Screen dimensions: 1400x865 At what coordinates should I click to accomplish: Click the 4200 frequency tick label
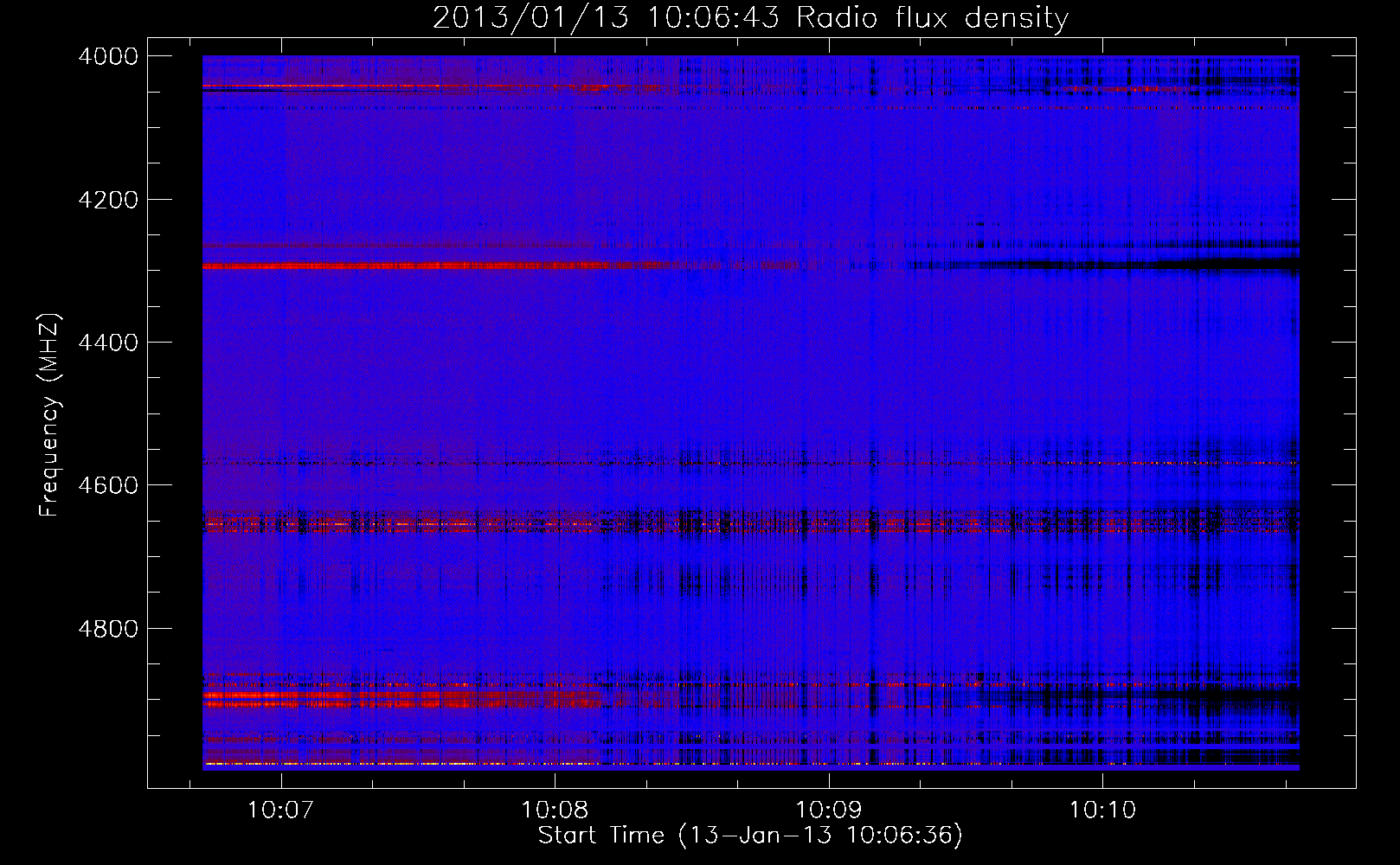coord(108,200)
